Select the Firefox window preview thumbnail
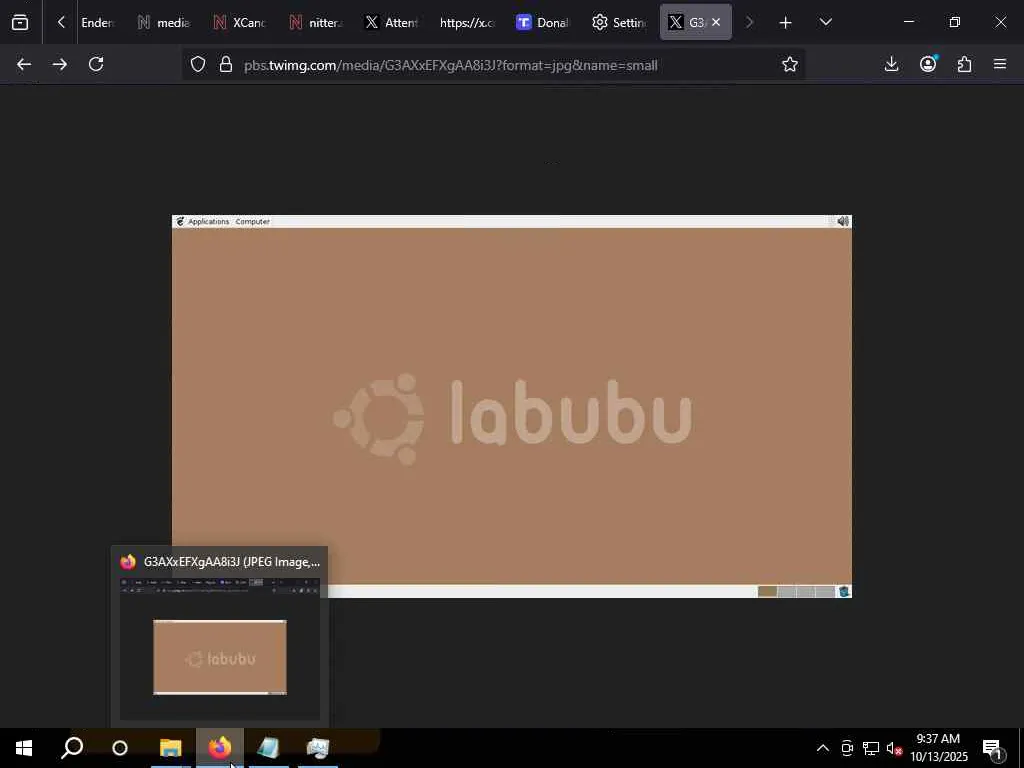 tap(220, 648)
